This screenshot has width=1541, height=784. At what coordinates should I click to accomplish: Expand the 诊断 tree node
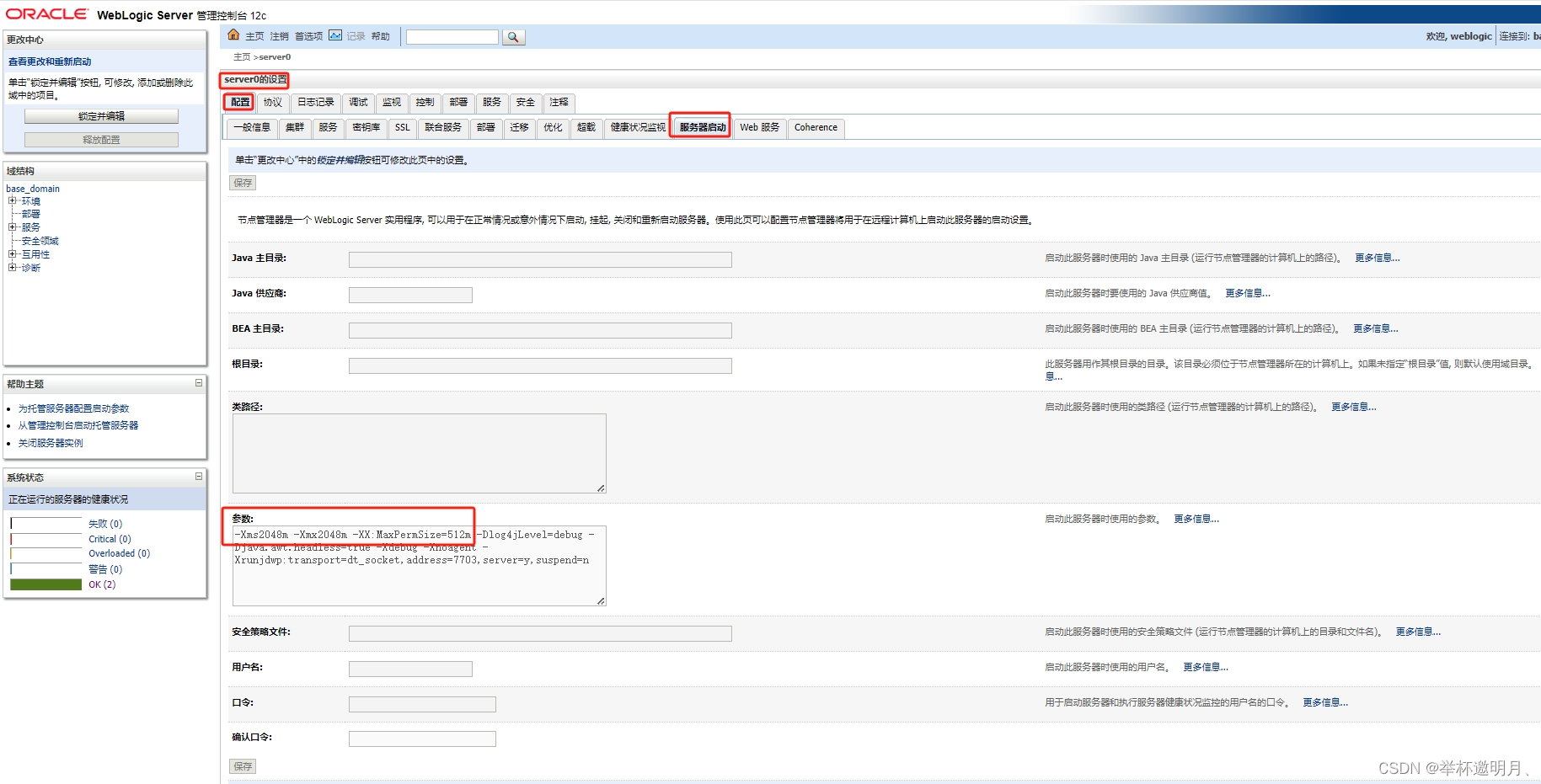(13, 268)
